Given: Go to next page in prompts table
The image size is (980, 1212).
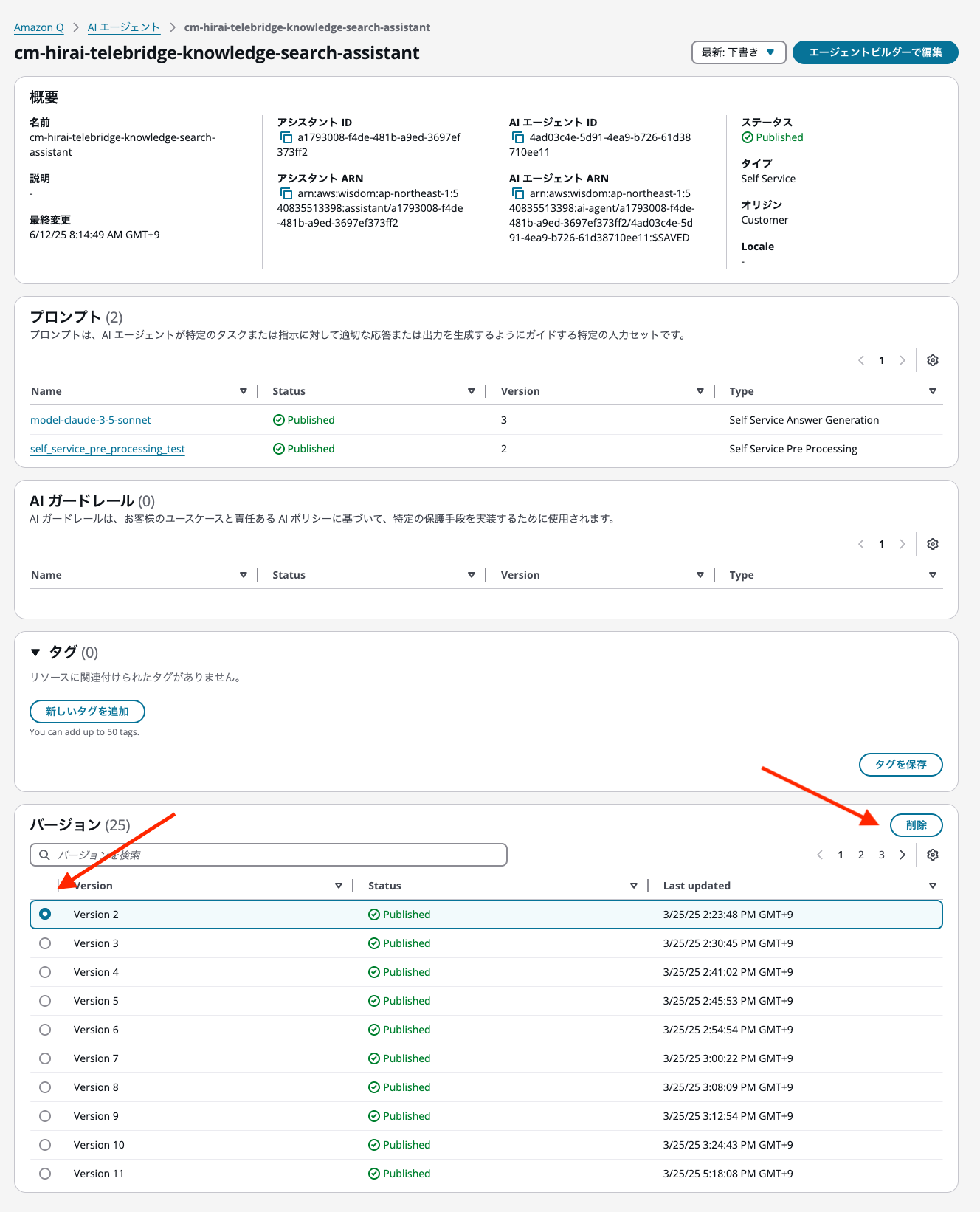Looking at the screenshot, I should 902,360.
